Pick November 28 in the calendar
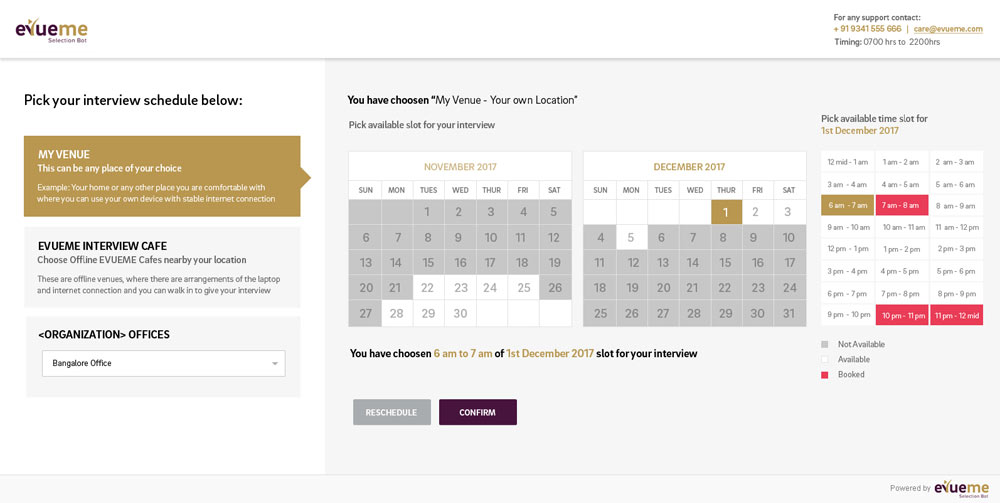Image resolution: width=1000 pixels, height=503 pixels. point(397,314)
